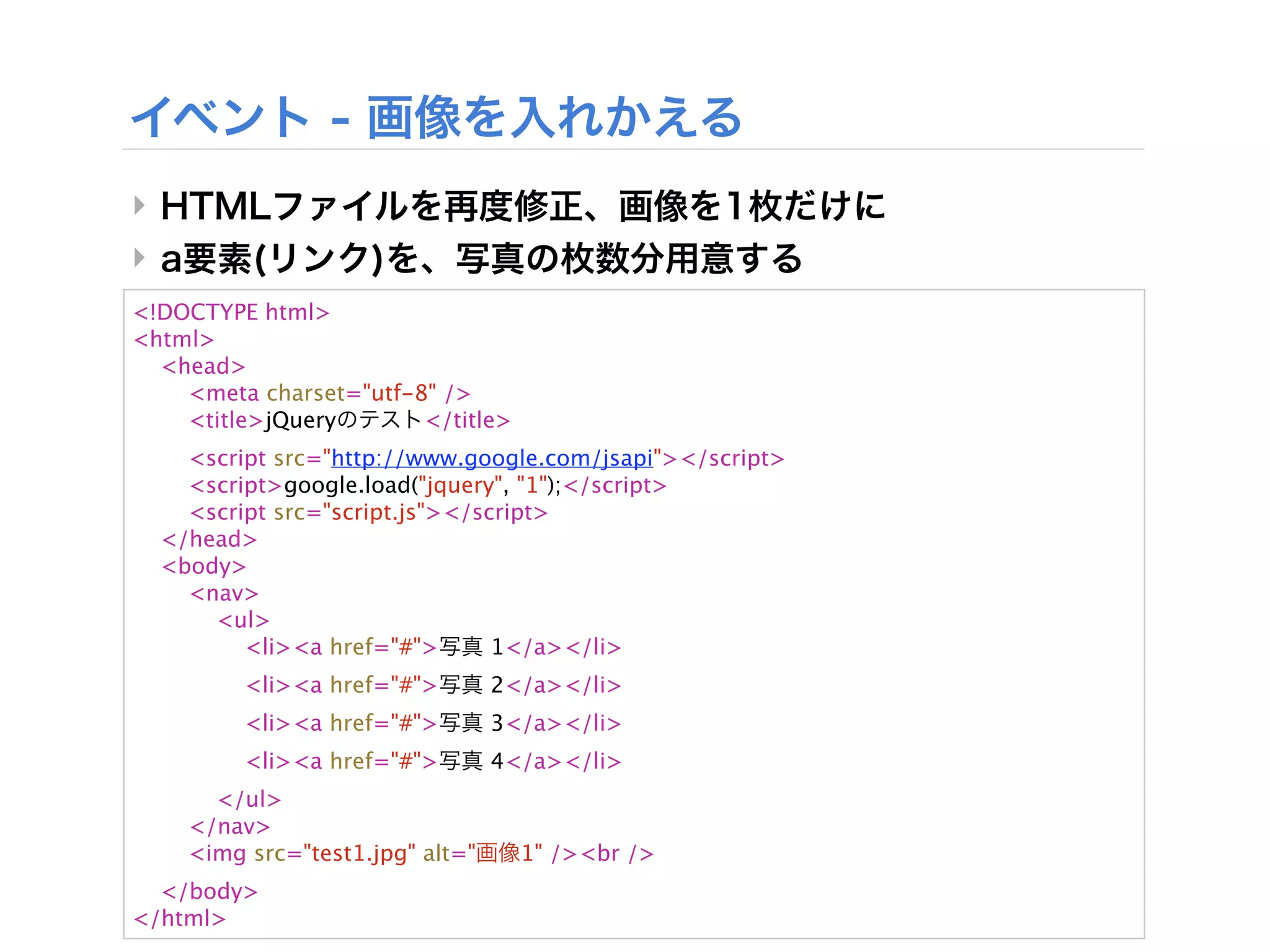Click the google.load("jquery", "1") script line
Viewport: 1270px width, 952px height.
pos(428,486)
